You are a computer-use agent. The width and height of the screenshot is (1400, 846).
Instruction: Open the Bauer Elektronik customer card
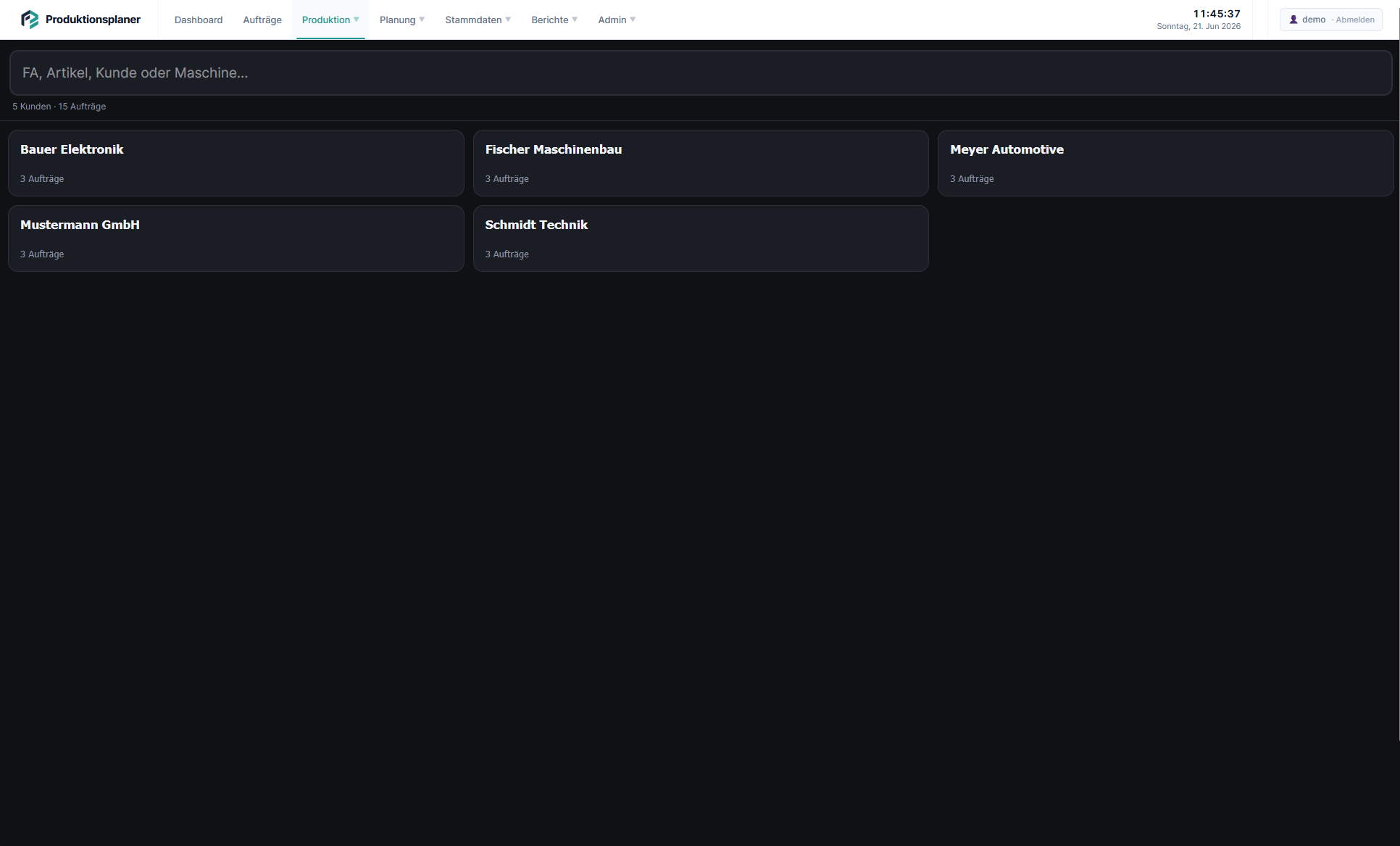(236, 163)
